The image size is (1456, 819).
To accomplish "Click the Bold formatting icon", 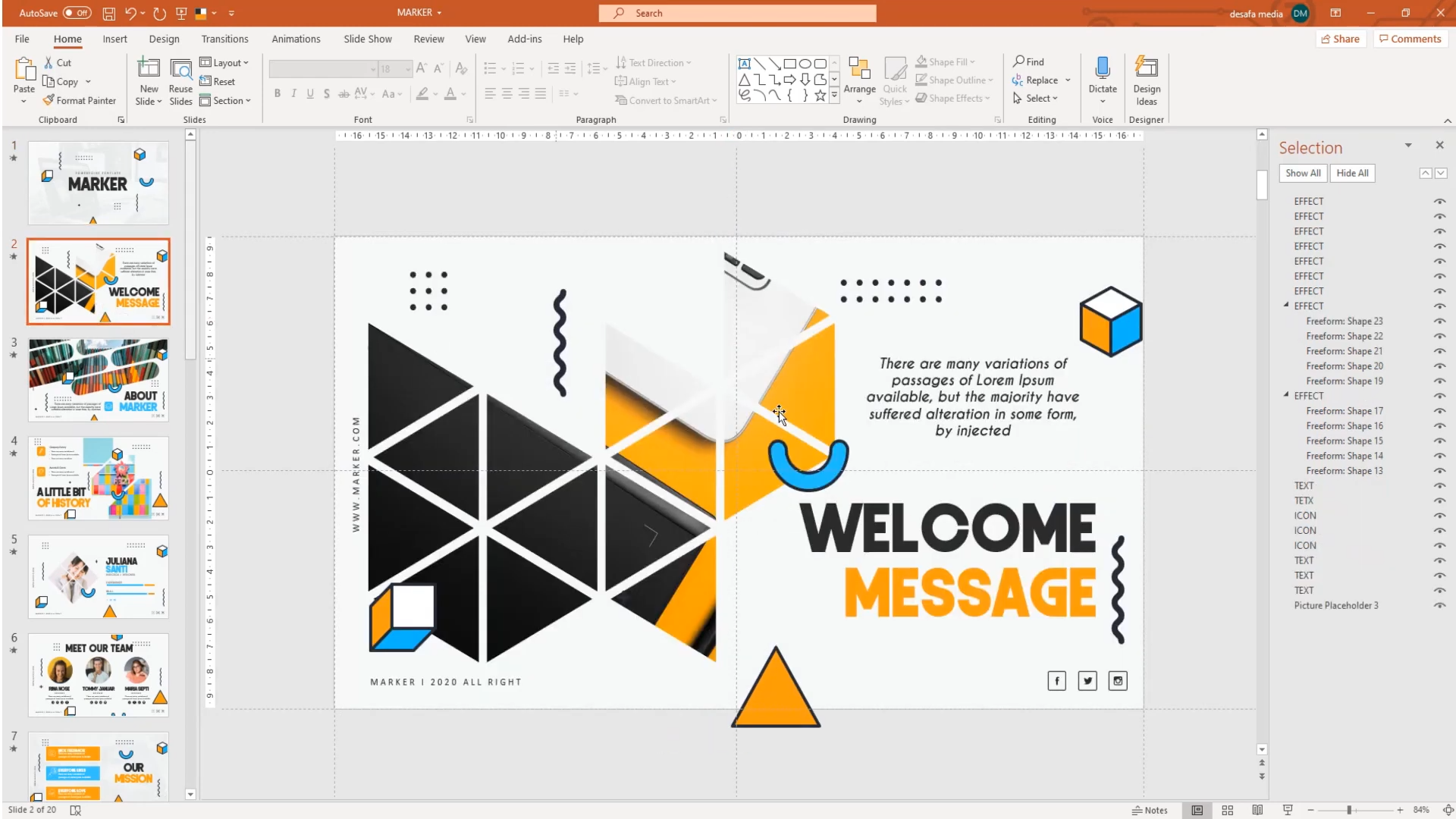I will [x=278, y=93].
